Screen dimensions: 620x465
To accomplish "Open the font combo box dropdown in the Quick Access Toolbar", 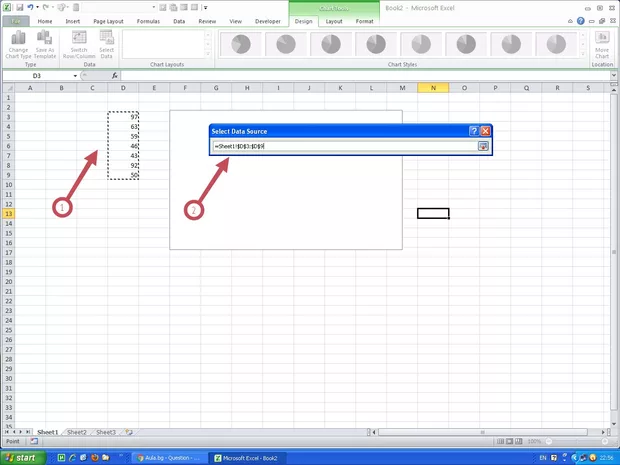I will pyautogui.click(x=153, y=7).
